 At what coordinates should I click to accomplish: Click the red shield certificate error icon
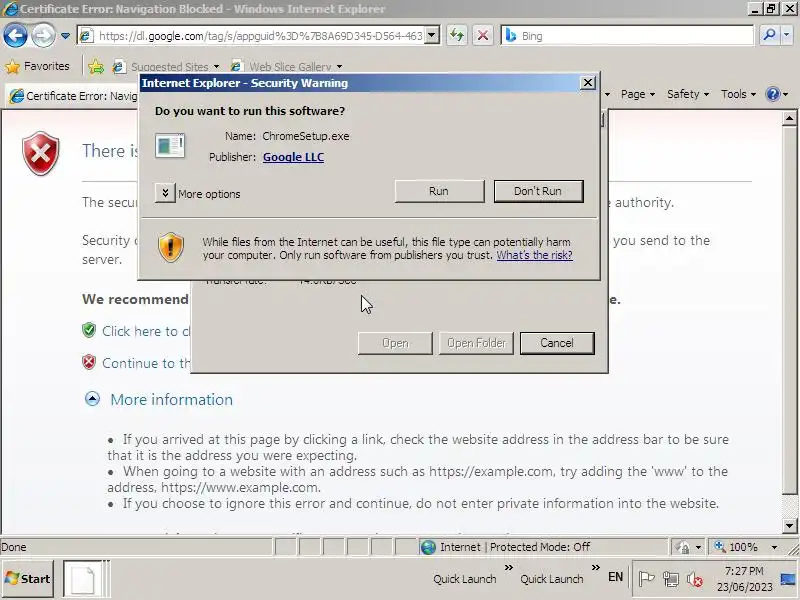[41, 153]
